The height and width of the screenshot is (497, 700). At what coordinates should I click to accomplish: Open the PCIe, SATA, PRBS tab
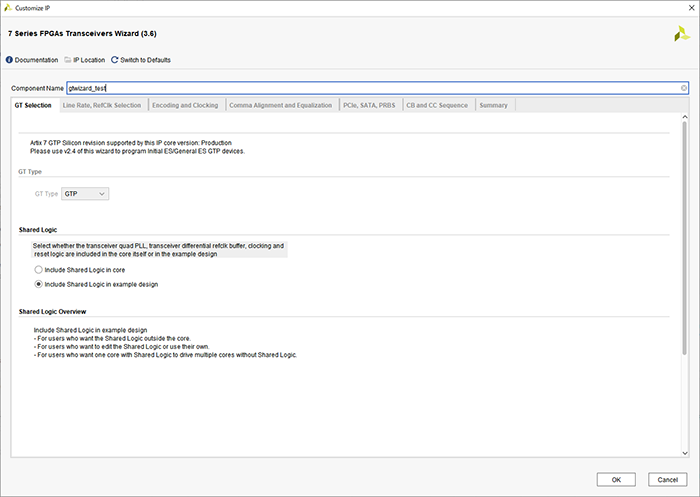(x=369, y=105)
